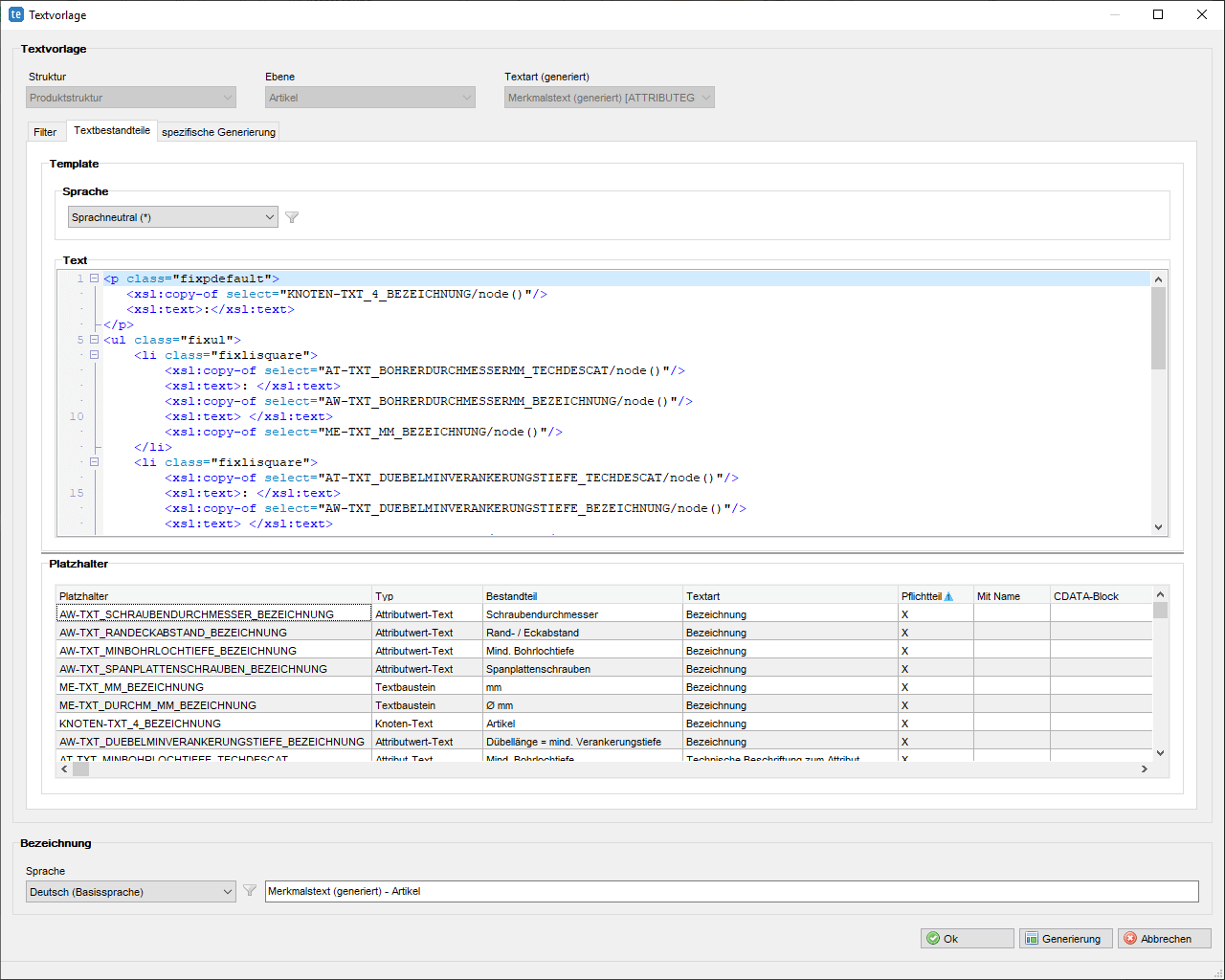Click the CDATA-Block column header

(x=1101, y=596)
